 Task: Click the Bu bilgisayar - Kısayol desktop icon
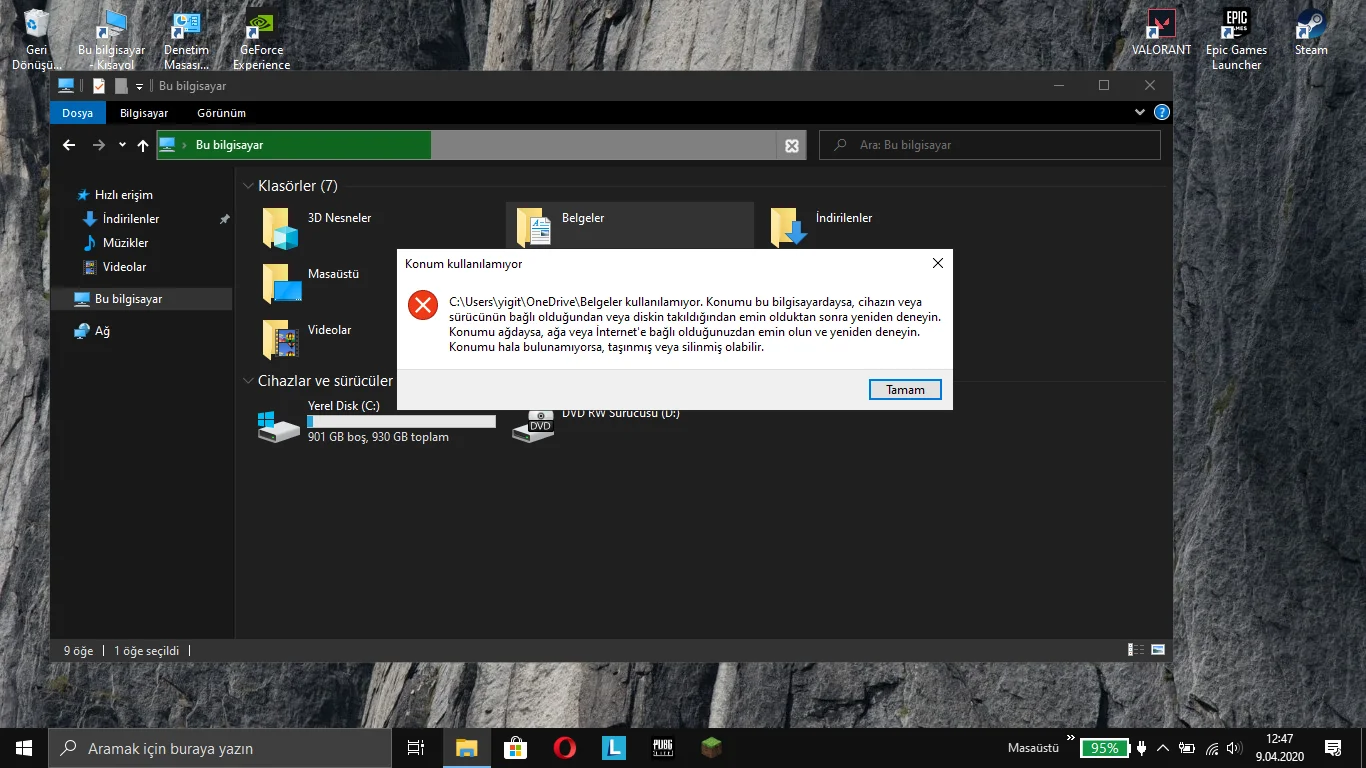pyautogui.click(x=111, y=40)
